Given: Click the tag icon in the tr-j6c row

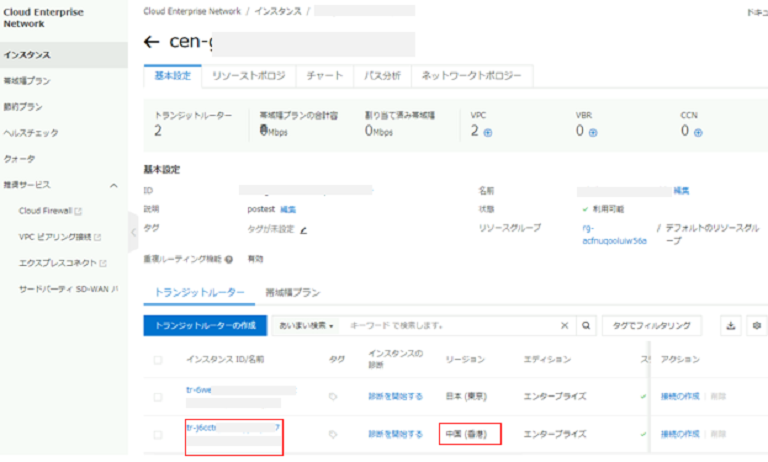Looking at the screenshot, I should click(x=333, y=434).
